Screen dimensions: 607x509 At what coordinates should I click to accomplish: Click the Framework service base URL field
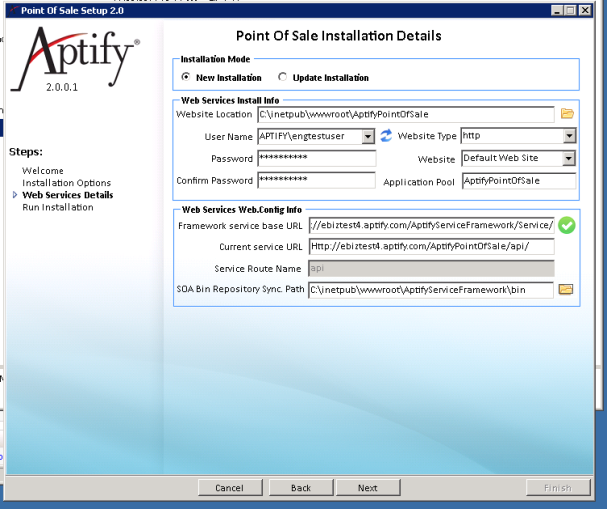tap(432, 225)
